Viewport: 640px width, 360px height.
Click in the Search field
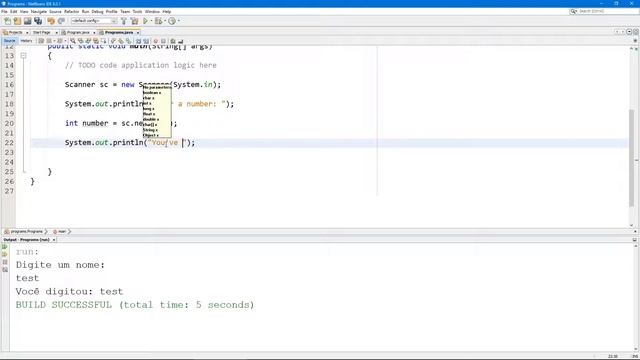tap(608, 11)
